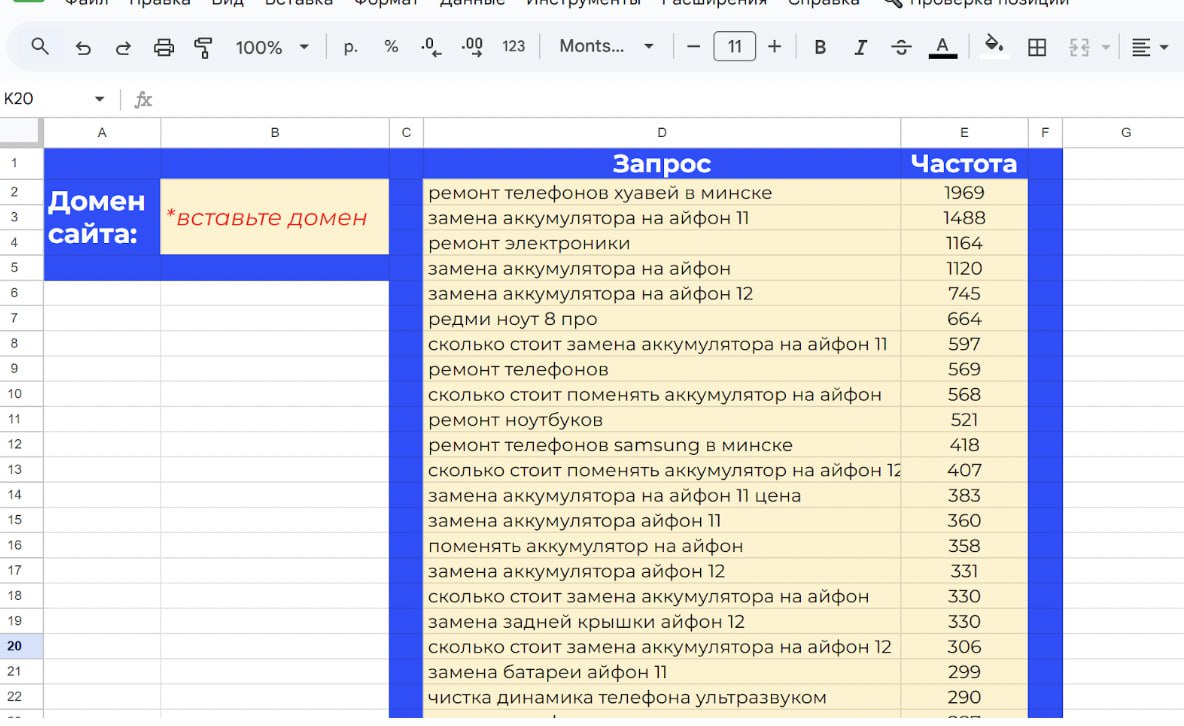Decrease decimal places
The width and height of the screenshot is (1184, 726).
pyautogui.click(x=431, y=47)
